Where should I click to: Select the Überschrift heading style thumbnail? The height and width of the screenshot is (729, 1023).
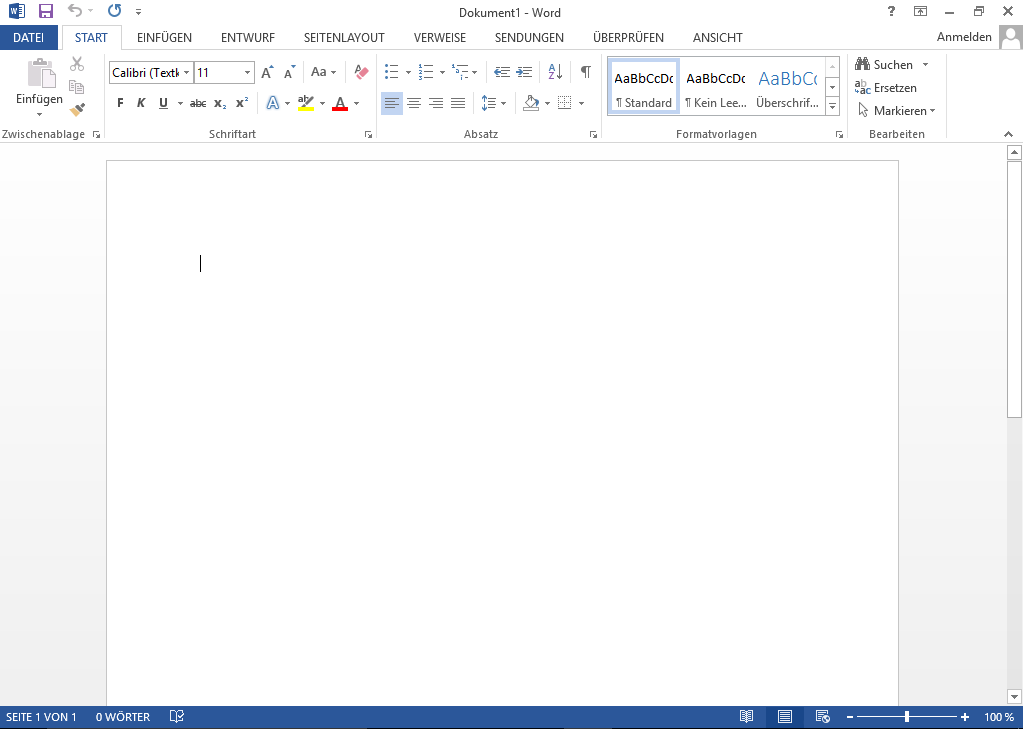(787, 86)
